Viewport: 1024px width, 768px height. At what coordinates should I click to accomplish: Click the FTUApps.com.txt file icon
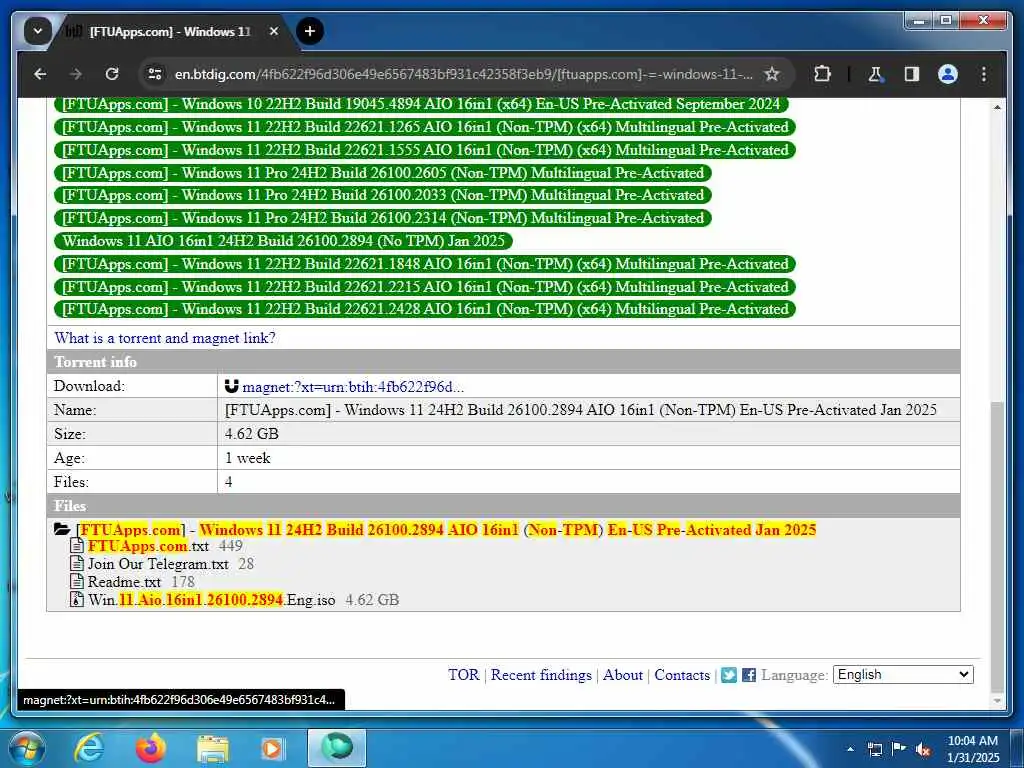77,545
